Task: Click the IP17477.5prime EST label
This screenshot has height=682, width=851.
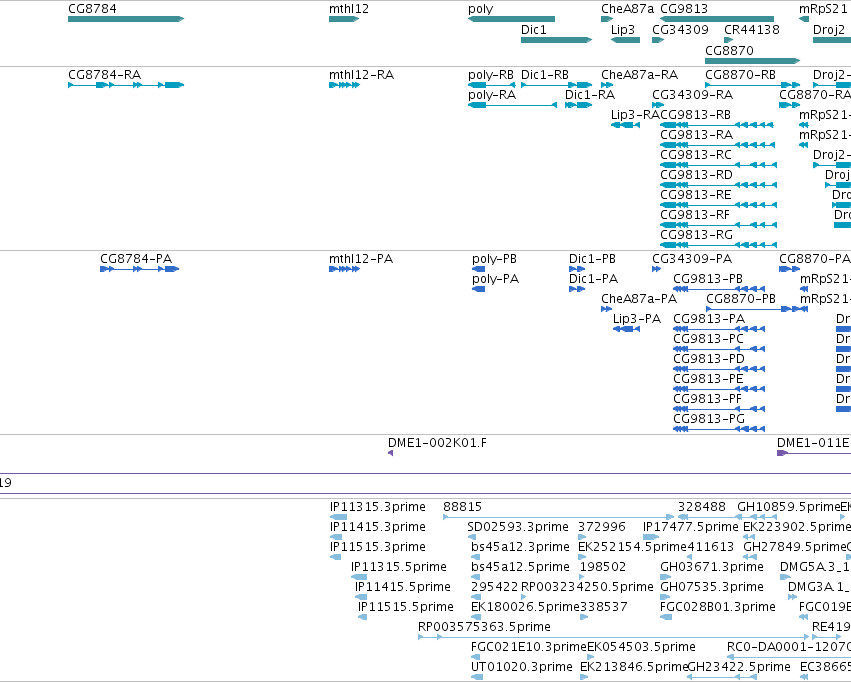Action: [x=690, y=527]
